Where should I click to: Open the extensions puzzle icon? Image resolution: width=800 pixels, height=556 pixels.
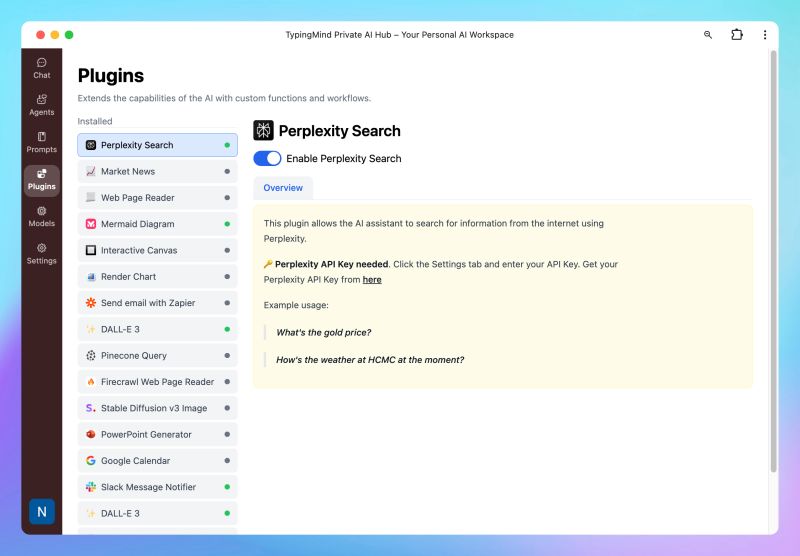737,35
